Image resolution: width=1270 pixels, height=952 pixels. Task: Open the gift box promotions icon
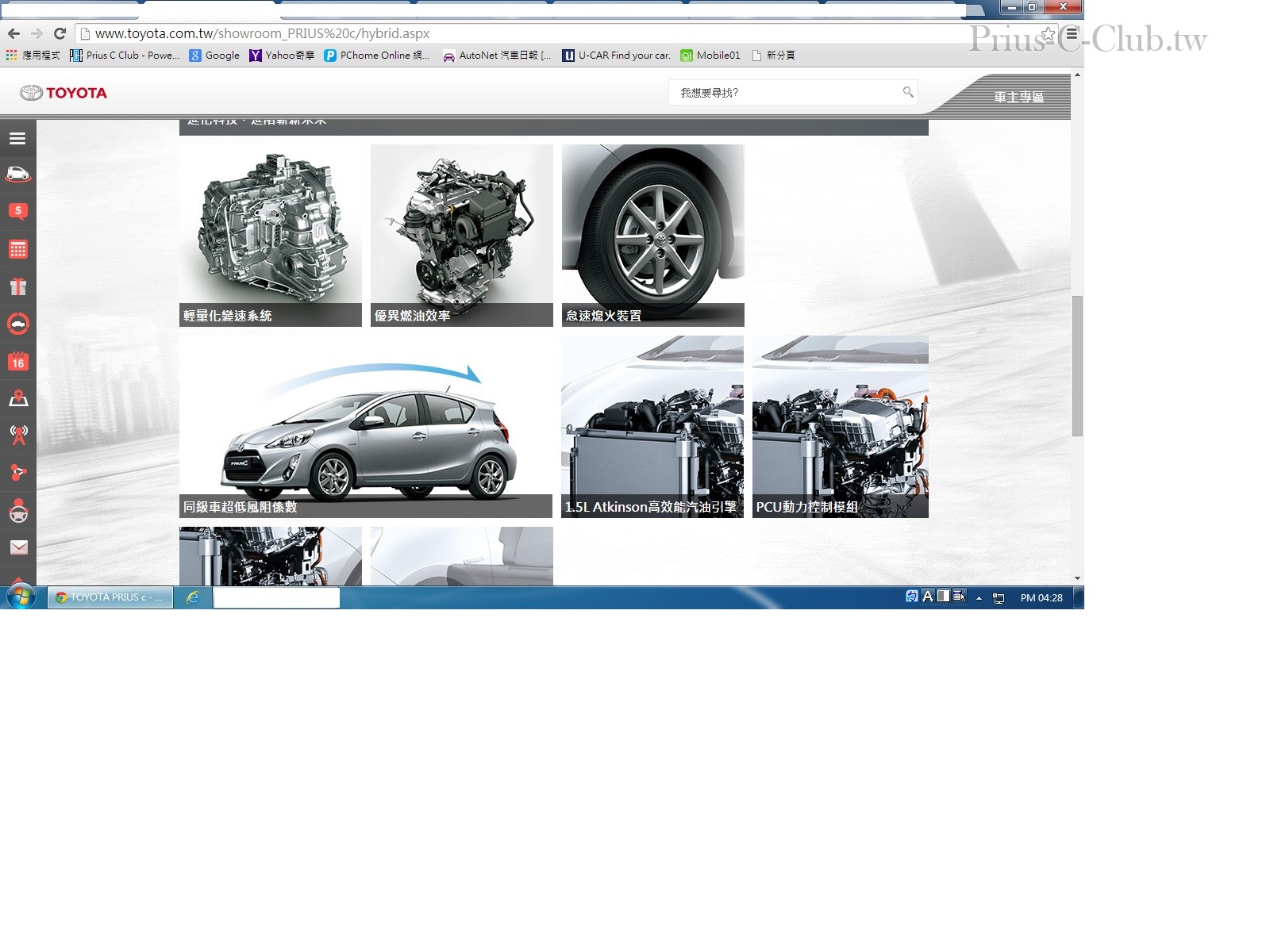tap(17, 286)
